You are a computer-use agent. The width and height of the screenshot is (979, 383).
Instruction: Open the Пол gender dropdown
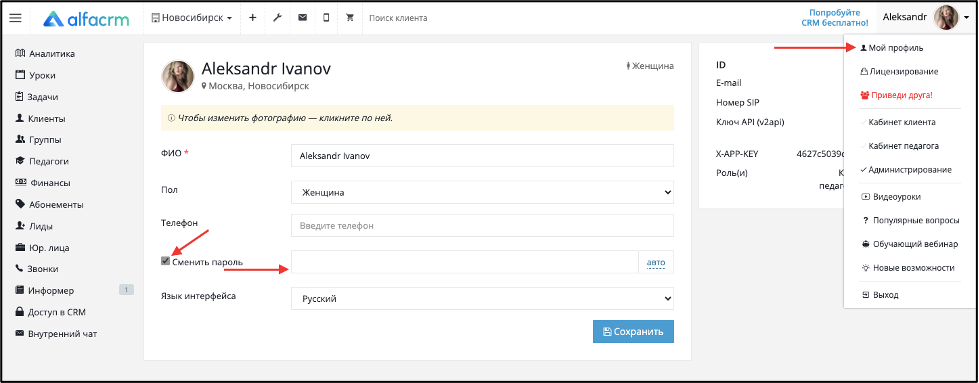coord(482,192)
